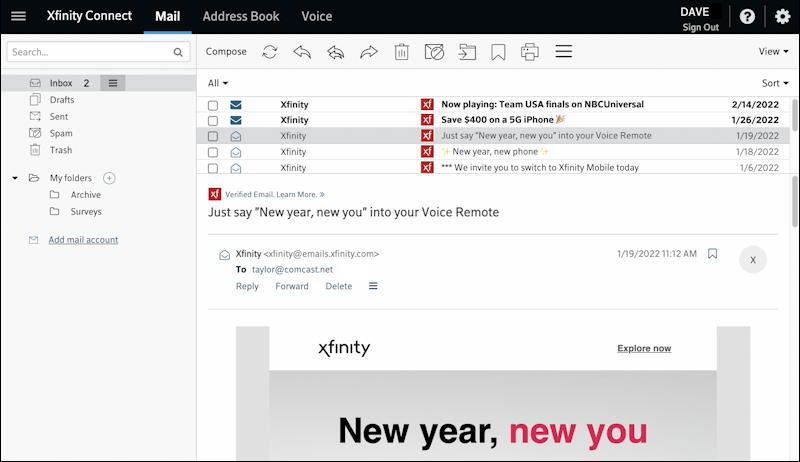Close the message preview with X button
Screen dimensions: 800x462
pos(753,260)
